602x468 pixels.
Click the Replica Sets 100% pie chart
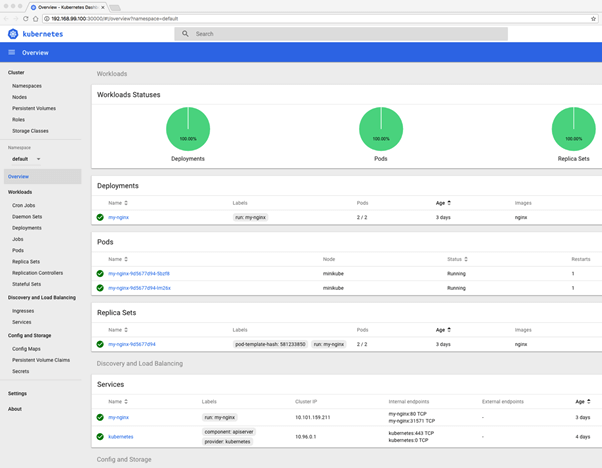pos(574,129)
